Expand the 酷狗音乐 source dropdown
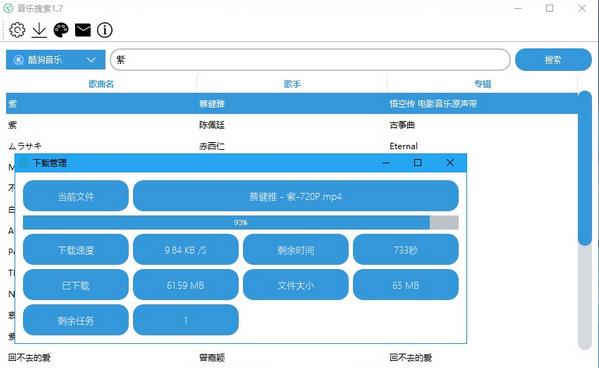Screen dimensions: 599x368 [56, 60]
